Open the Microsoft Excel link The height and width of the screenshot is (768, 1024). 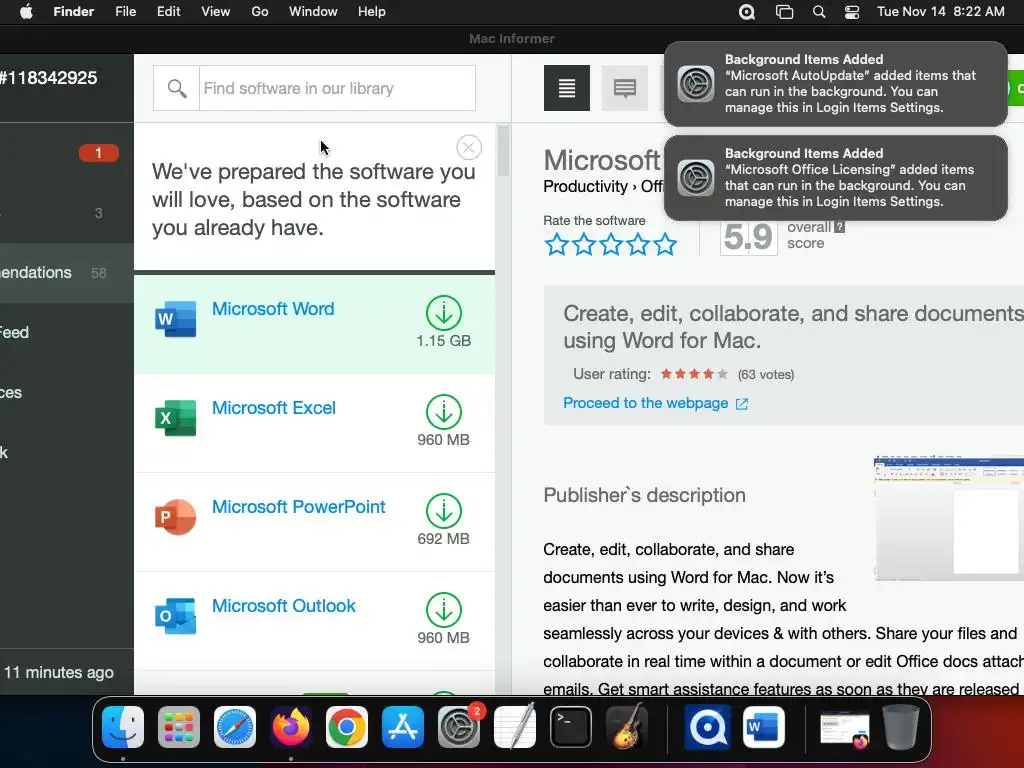274,408
